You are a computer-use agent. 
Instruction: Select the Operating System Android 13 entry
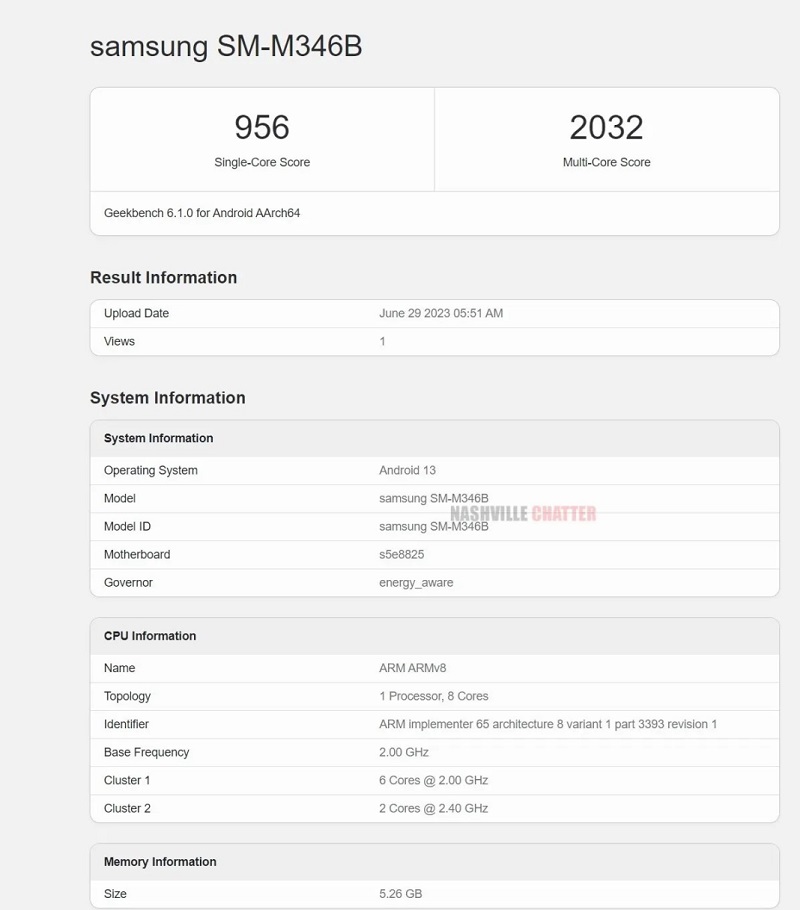408,470
